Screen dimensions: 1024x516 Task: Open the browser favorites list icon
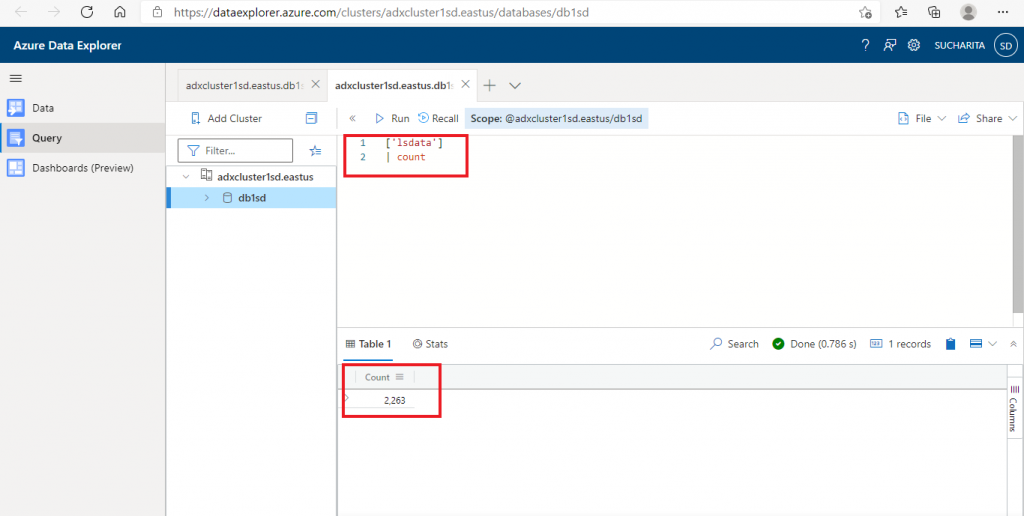click(901, 12)
